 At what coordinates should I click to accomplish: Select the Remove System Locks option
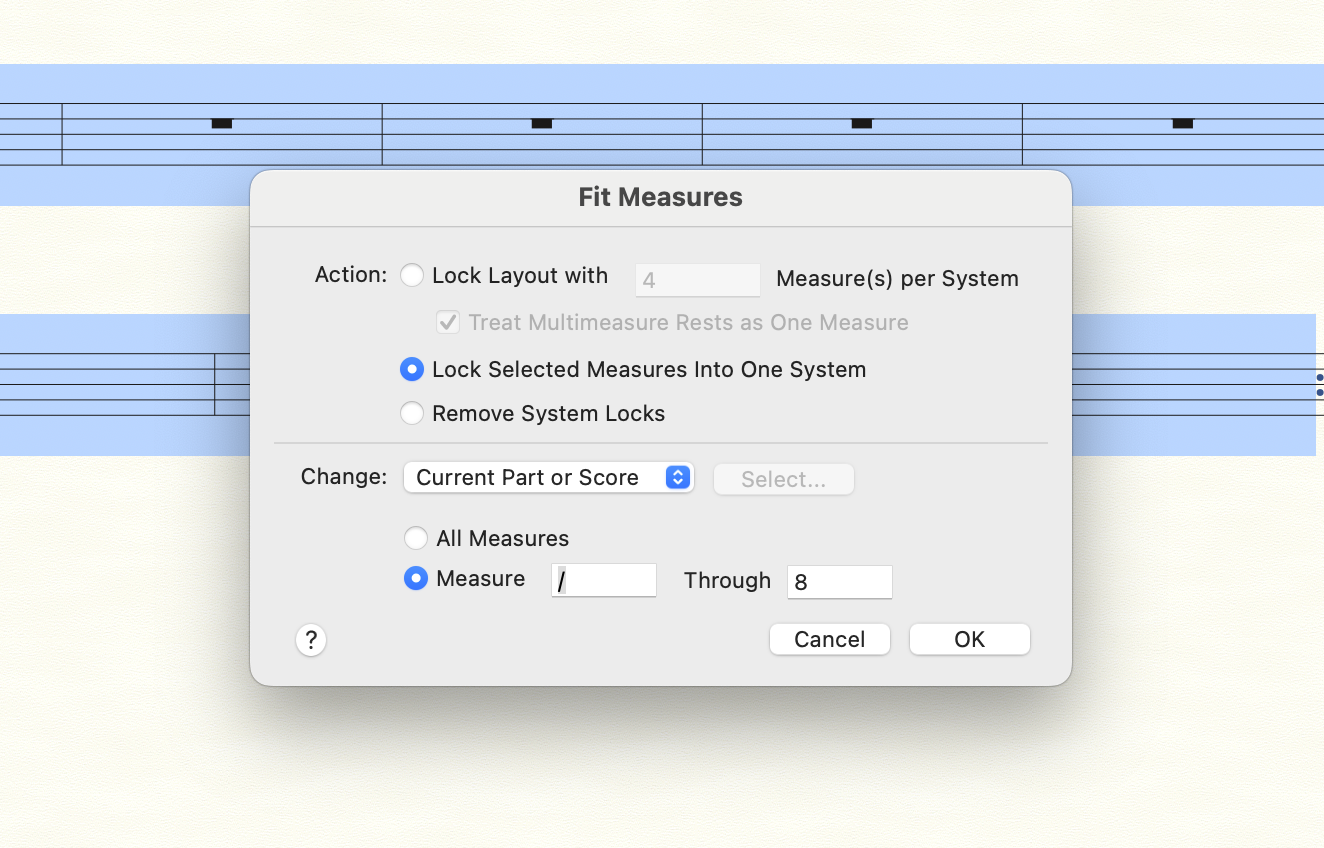(412, 414)
